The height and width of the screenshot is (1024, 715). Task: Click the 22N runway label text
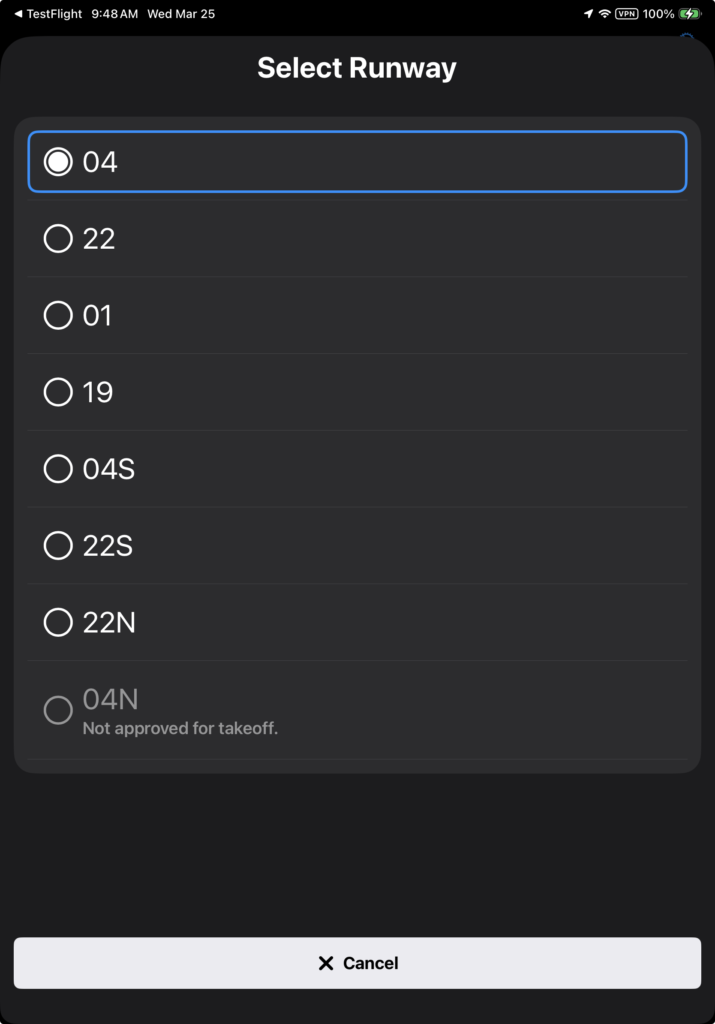[109, 623]
